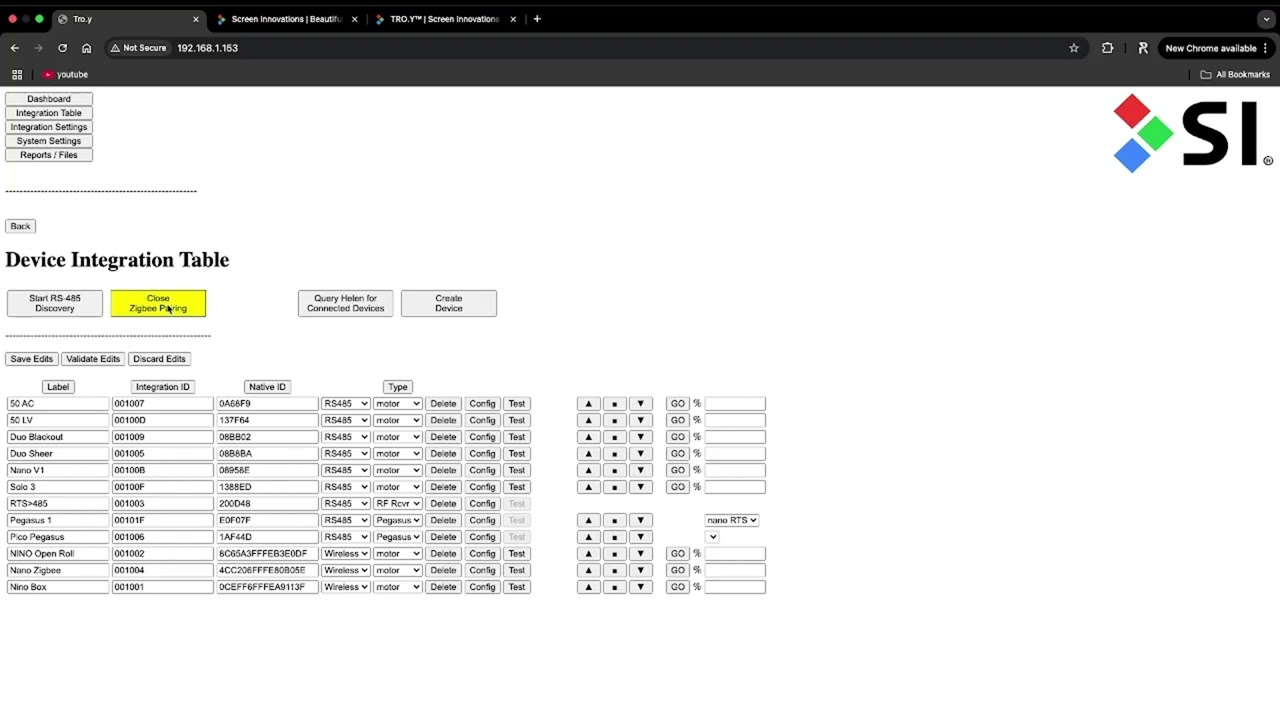This screenshot has height=720, width=1280.
Task: Click the up arrow for 50 AC
Action: click(x=589, y=404)
